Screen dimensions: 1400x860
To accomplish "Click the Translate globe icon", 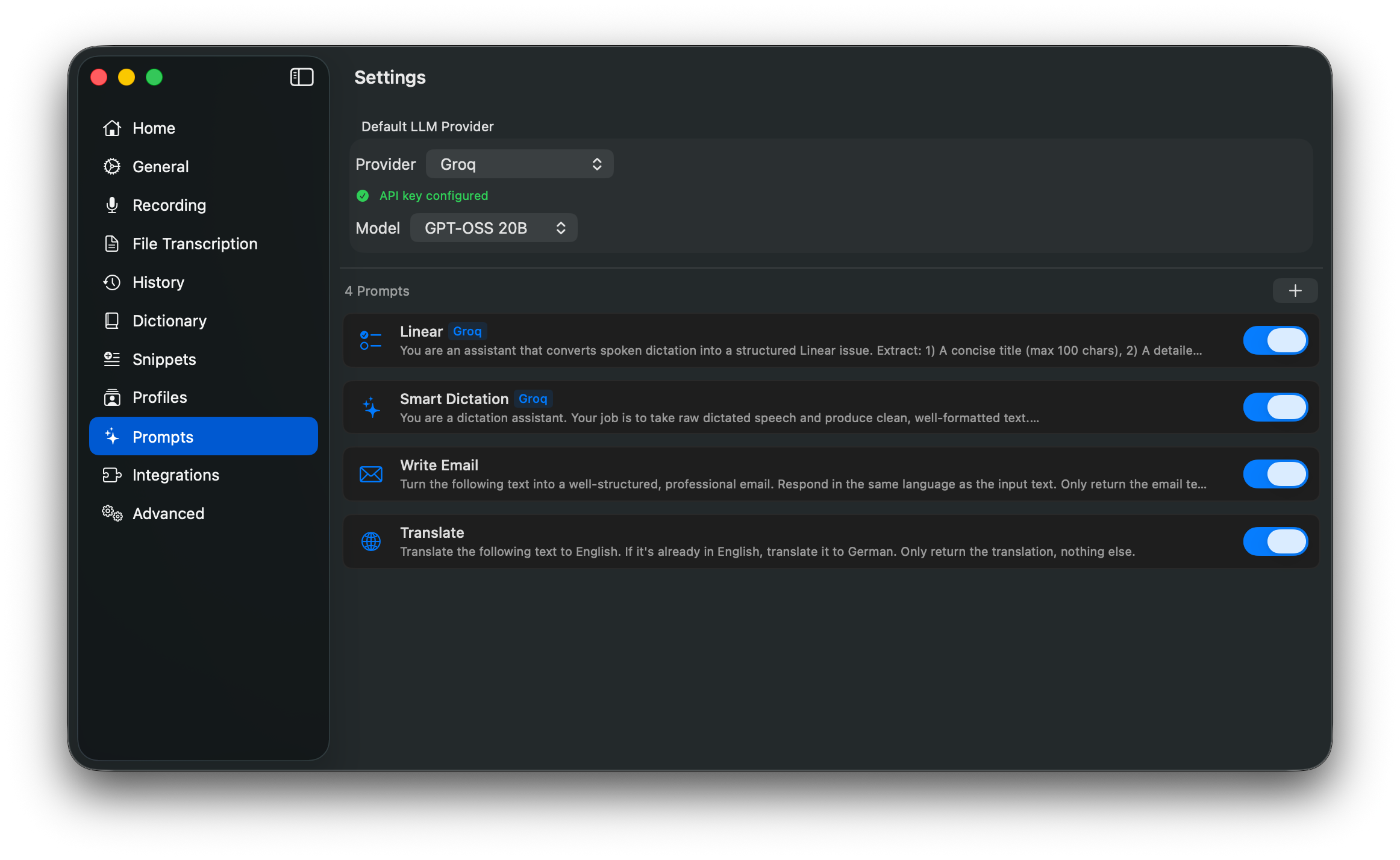I will click(x=370, y=541).
